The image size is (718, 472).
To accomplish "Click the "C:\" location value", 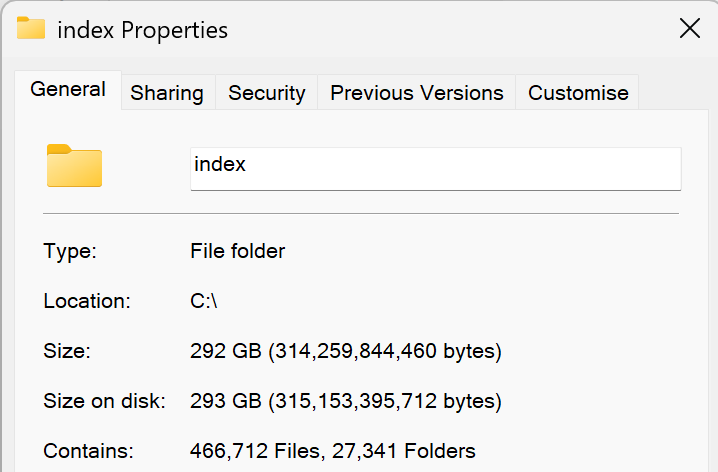I will [204, 301].
